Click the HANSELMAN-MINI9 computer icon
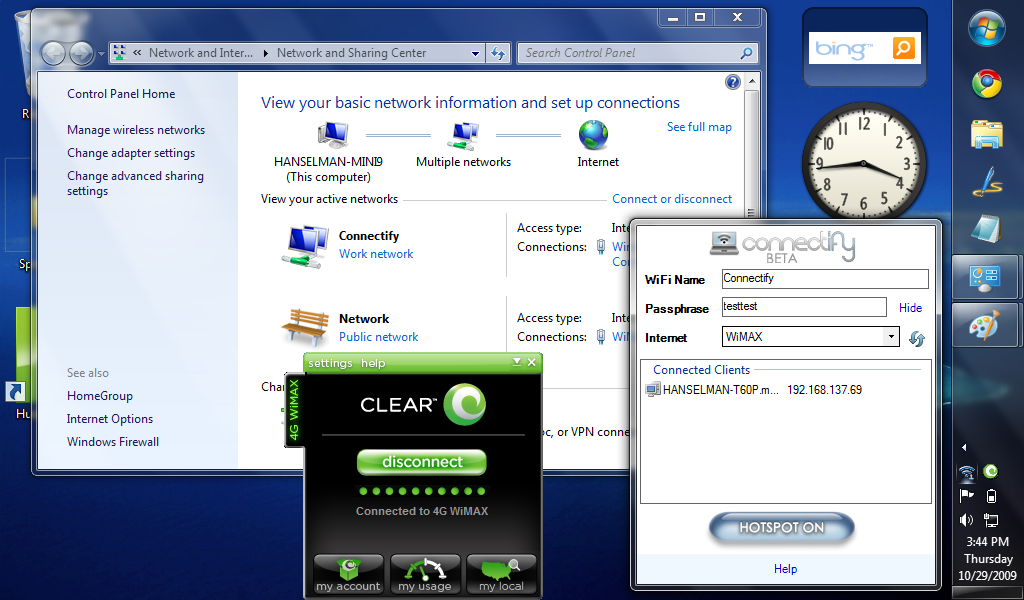 pyautogui.click(x=333, y=136)
